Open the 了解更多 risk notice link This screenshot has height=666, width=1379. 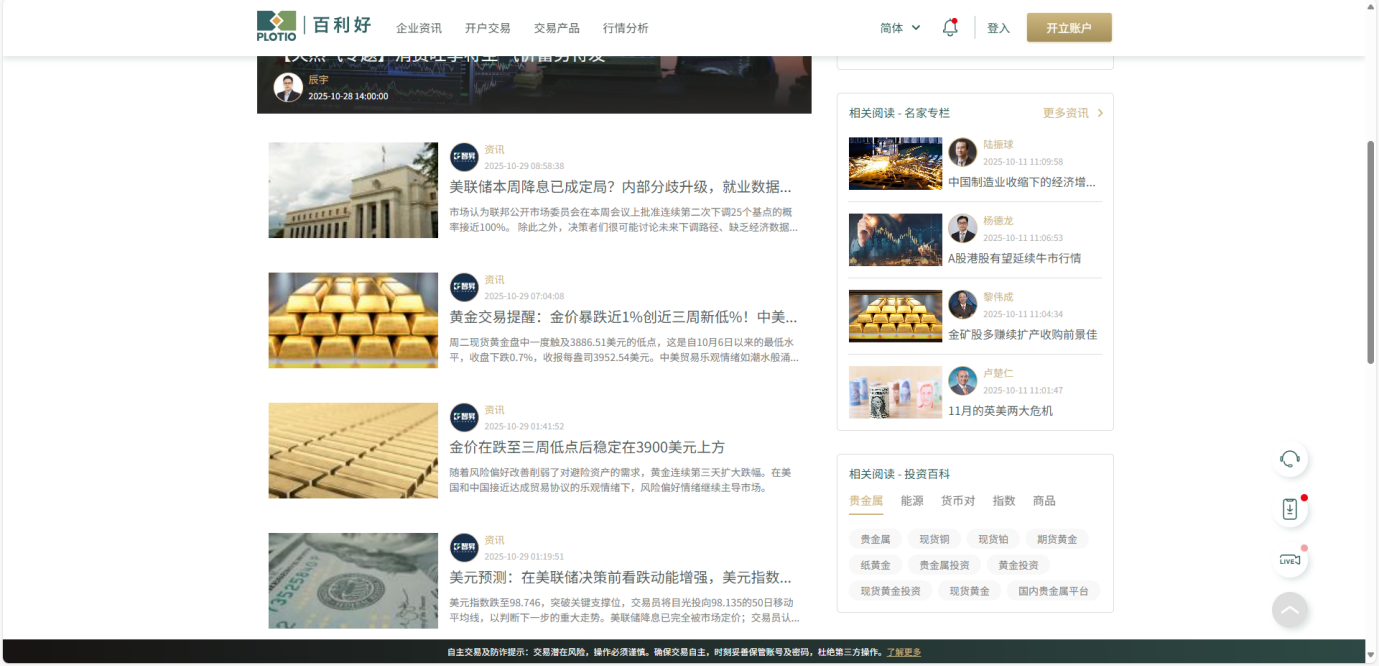coord(901,651)
